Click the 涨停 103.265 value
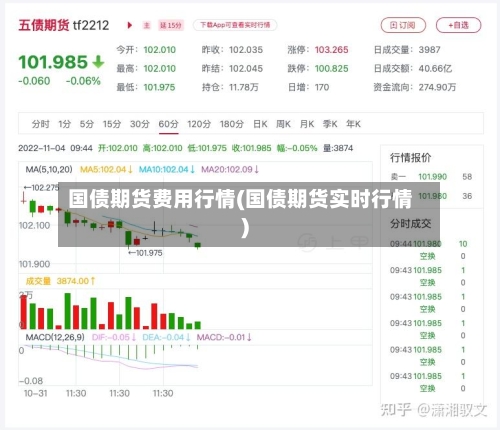The image size is (500, 430). point(332,50)
